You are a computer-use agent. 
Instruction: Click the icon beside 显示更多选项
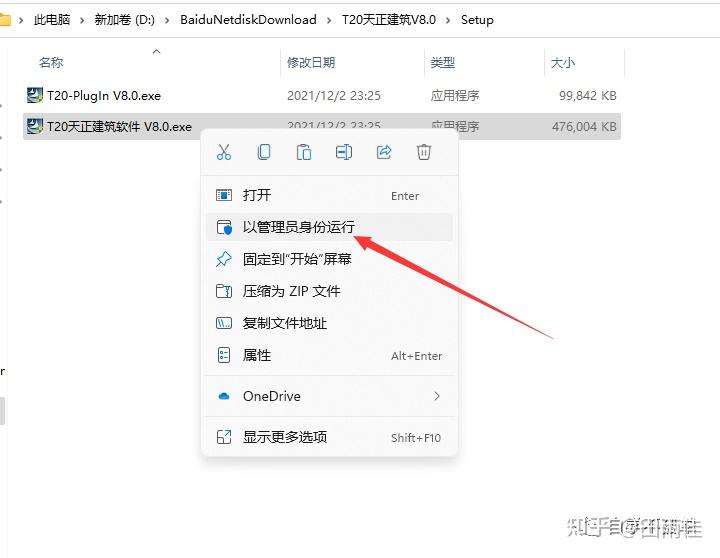pyautogui.click(x=224, y=437)
